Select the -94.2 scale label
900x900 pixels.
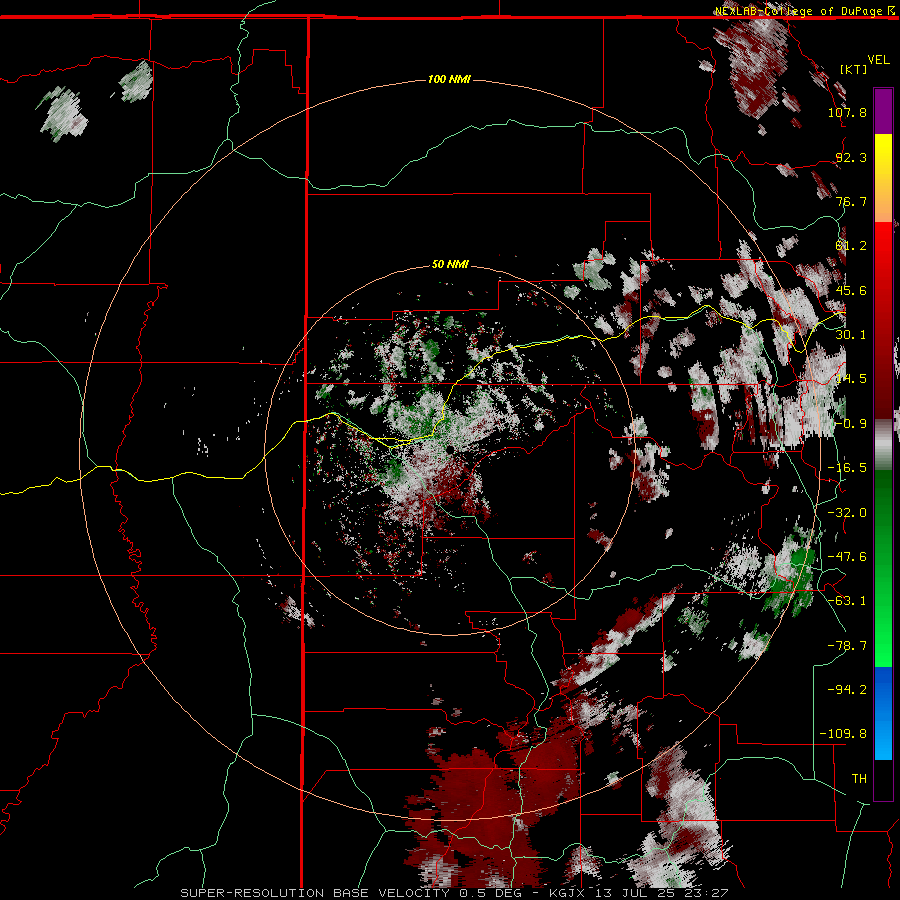(x=847, y=689)
